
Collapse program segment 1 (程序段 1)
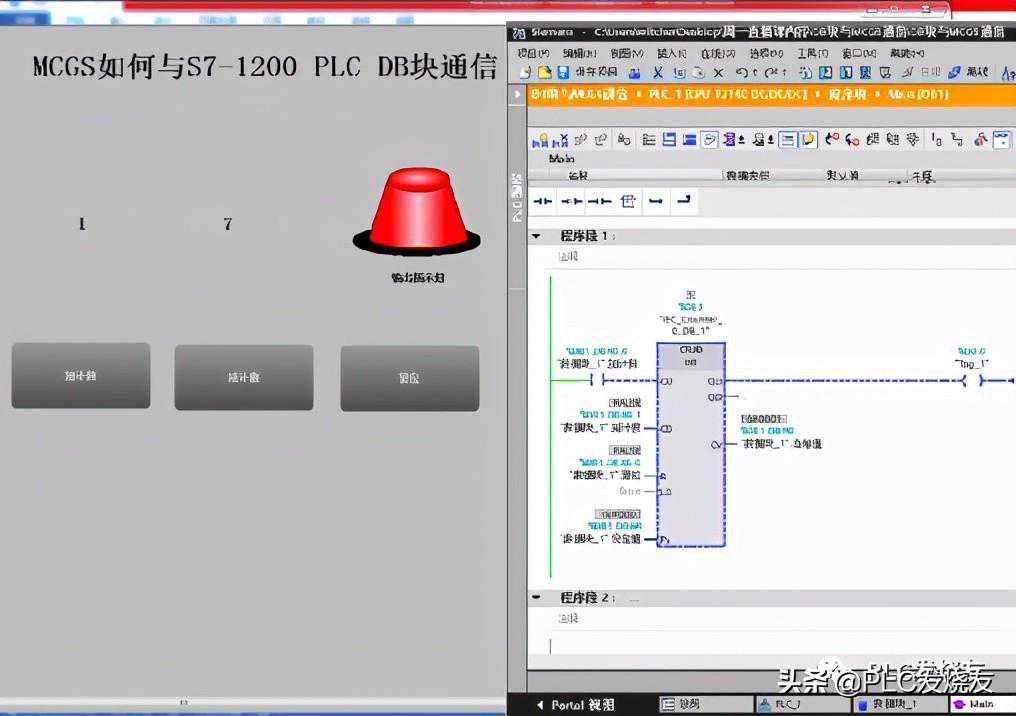pyautogui.click(x=536, y=237)
